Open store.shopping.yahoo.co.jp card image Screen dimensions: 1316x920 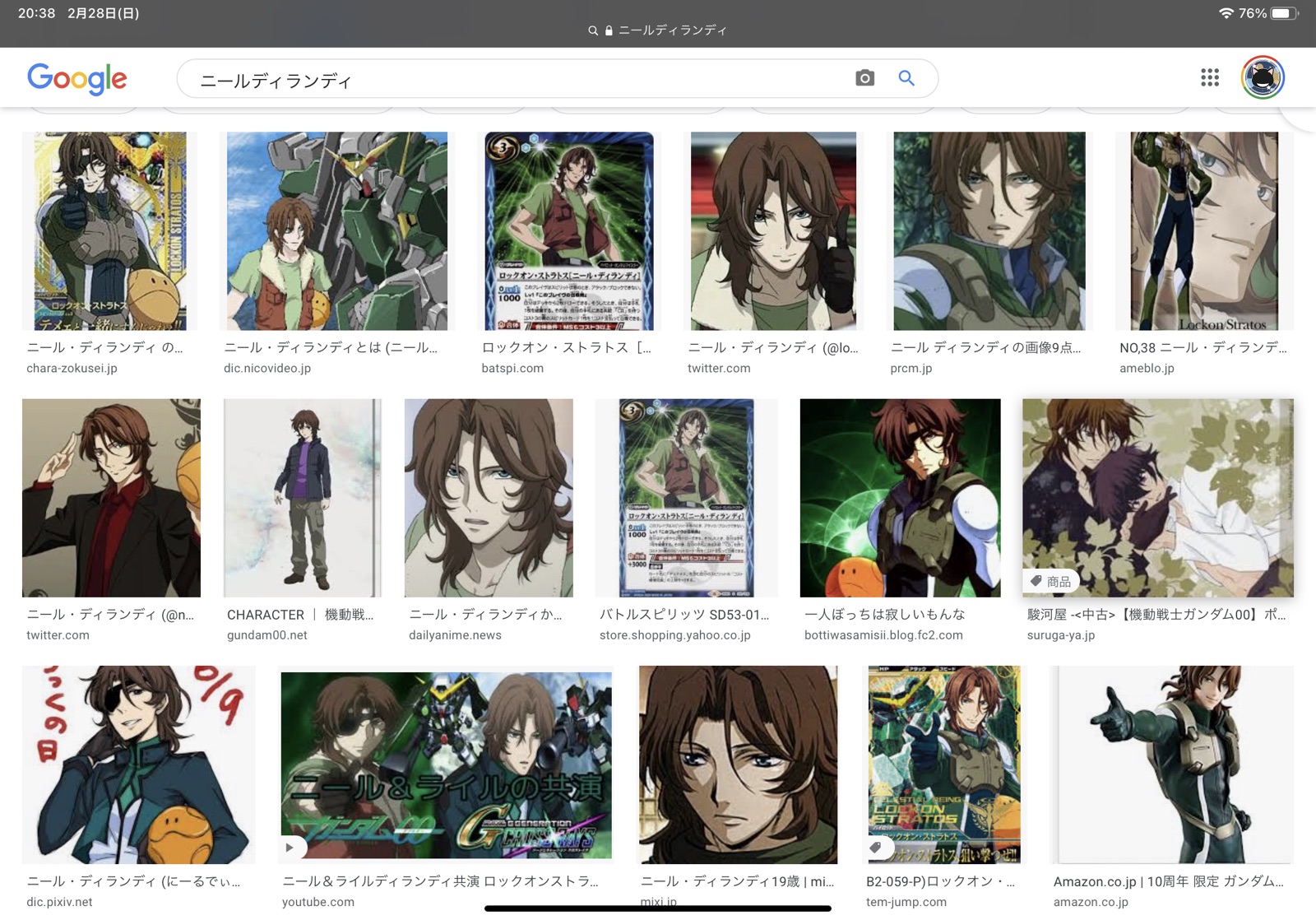pyautogui.click(x=687, y=498)
